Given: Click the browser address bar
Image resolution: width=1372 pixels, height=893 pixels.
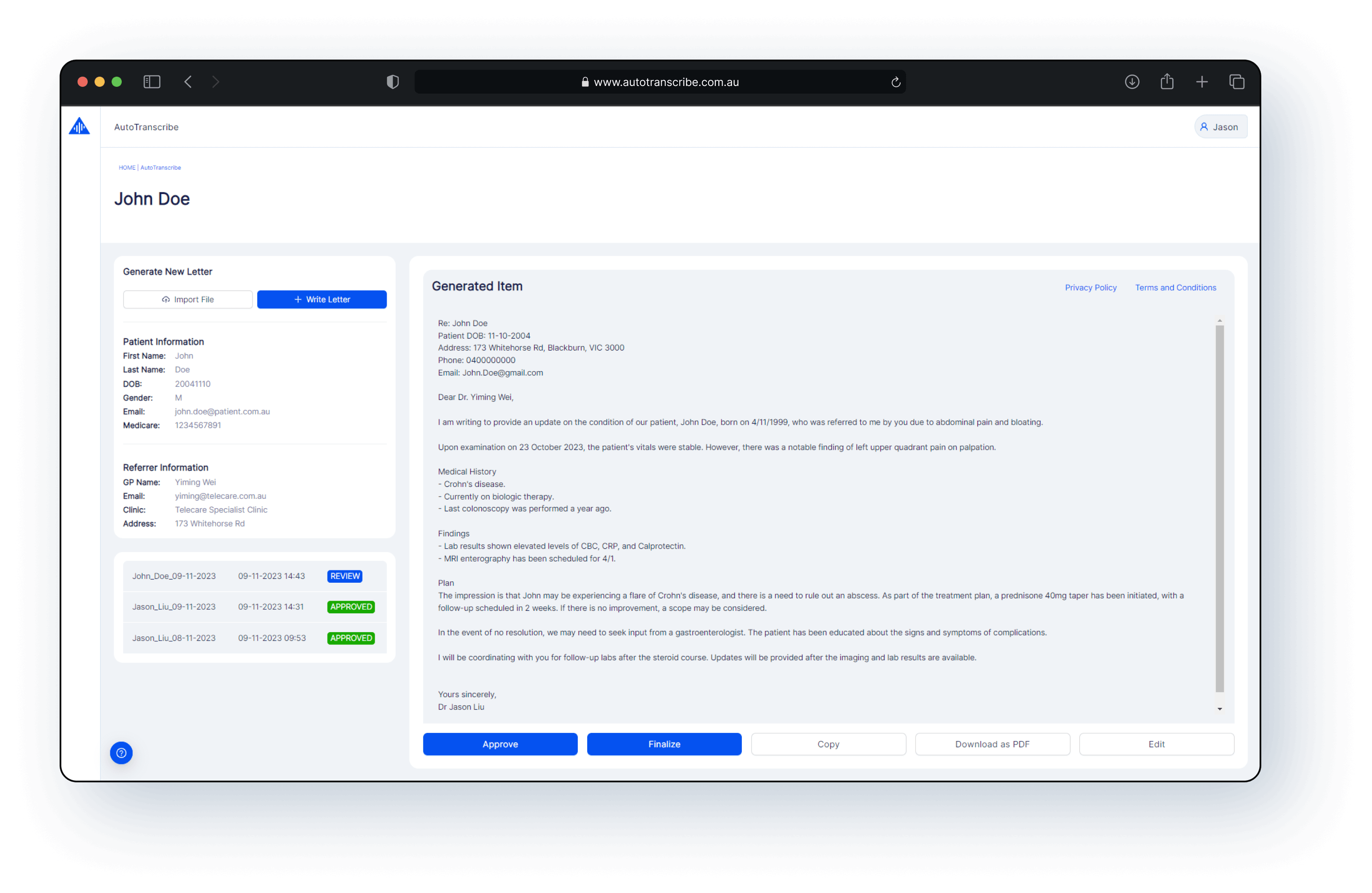Looking at the screenshot, I should 660,82.
